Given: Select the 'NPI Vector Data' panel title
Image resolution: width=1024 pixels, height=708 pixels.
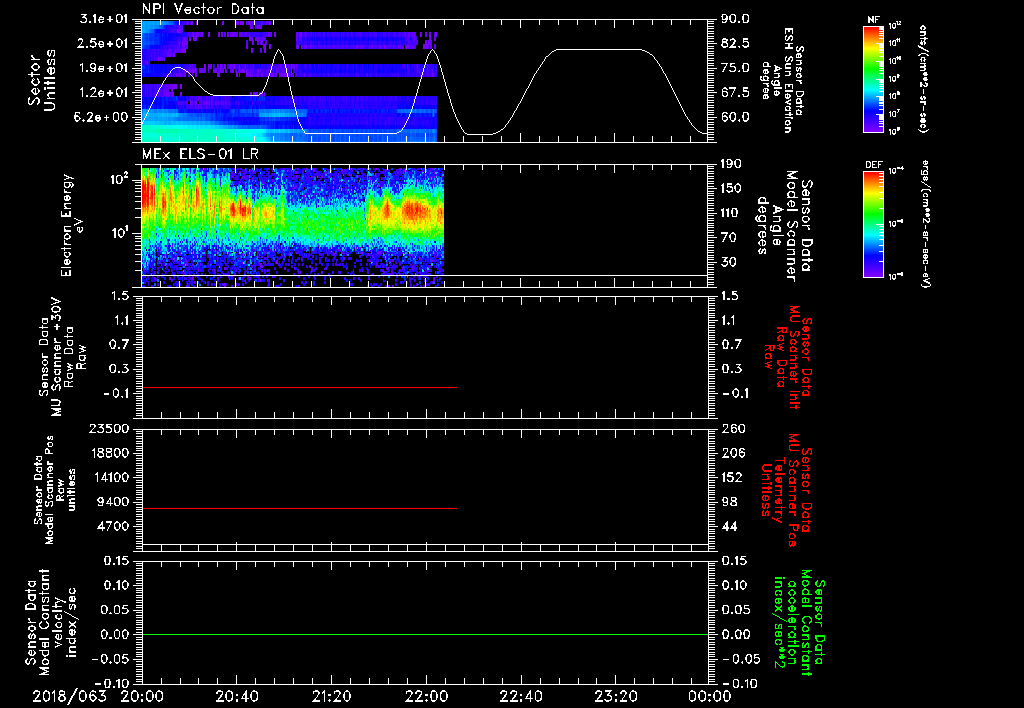Looking at the screenshot, I should click(203, 9).
